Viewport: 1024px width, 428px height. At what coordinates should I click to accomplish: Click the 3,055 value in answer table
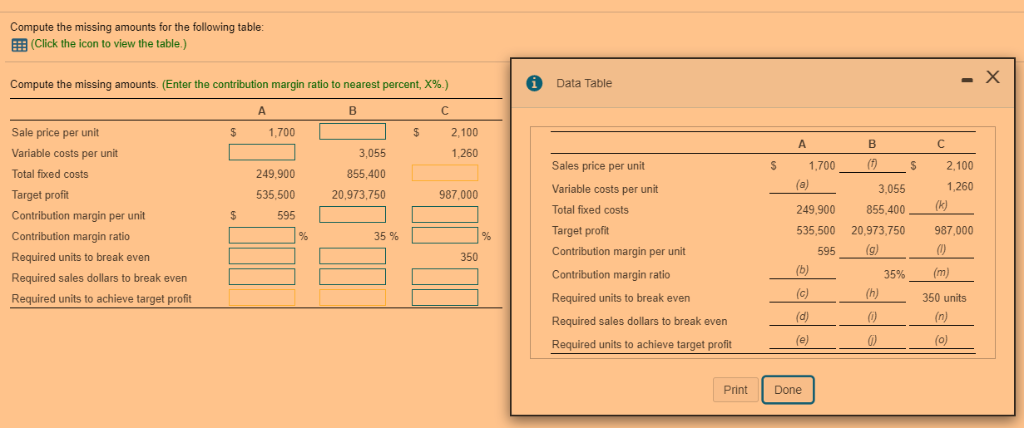(372, 153)
